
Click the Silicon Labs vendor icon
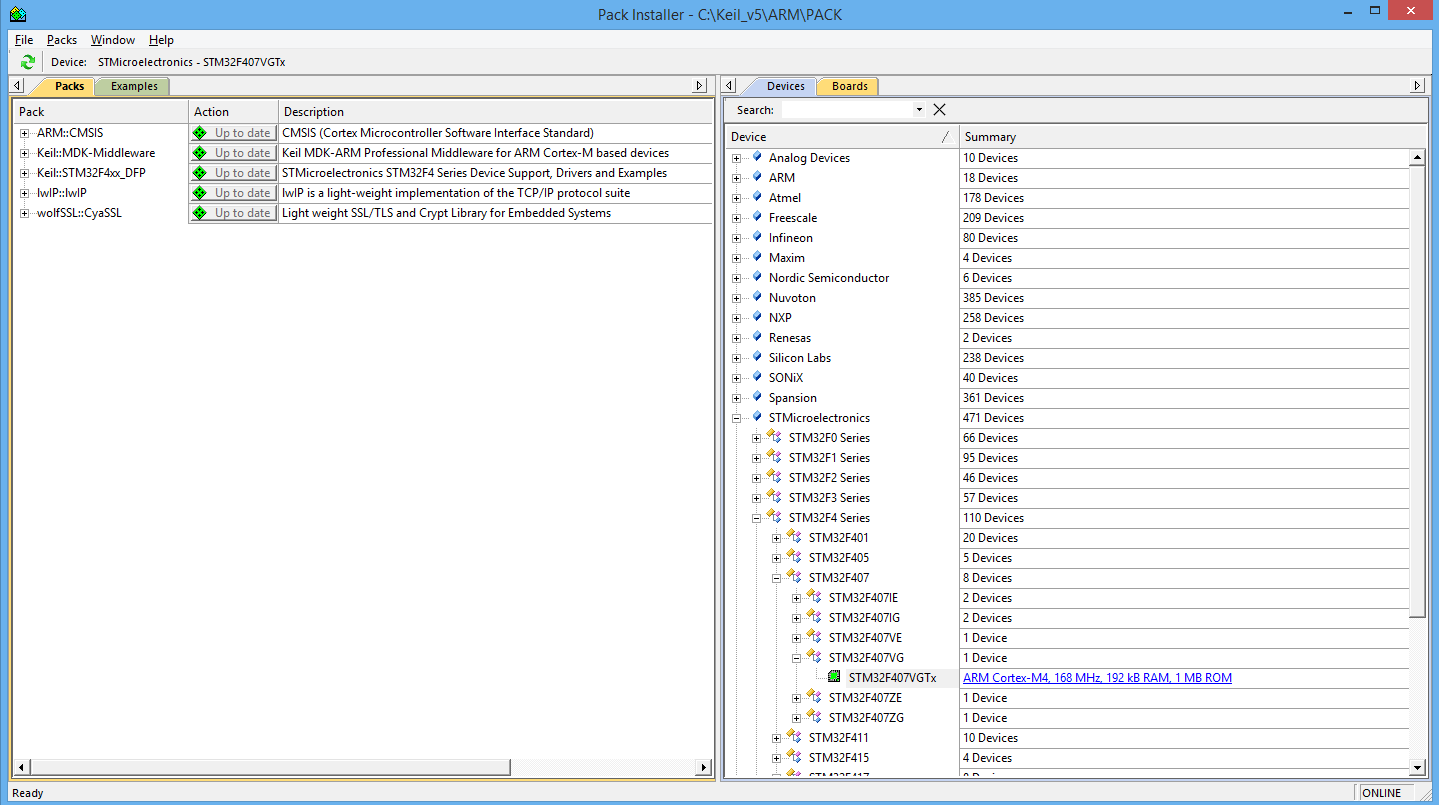(757, 357)
